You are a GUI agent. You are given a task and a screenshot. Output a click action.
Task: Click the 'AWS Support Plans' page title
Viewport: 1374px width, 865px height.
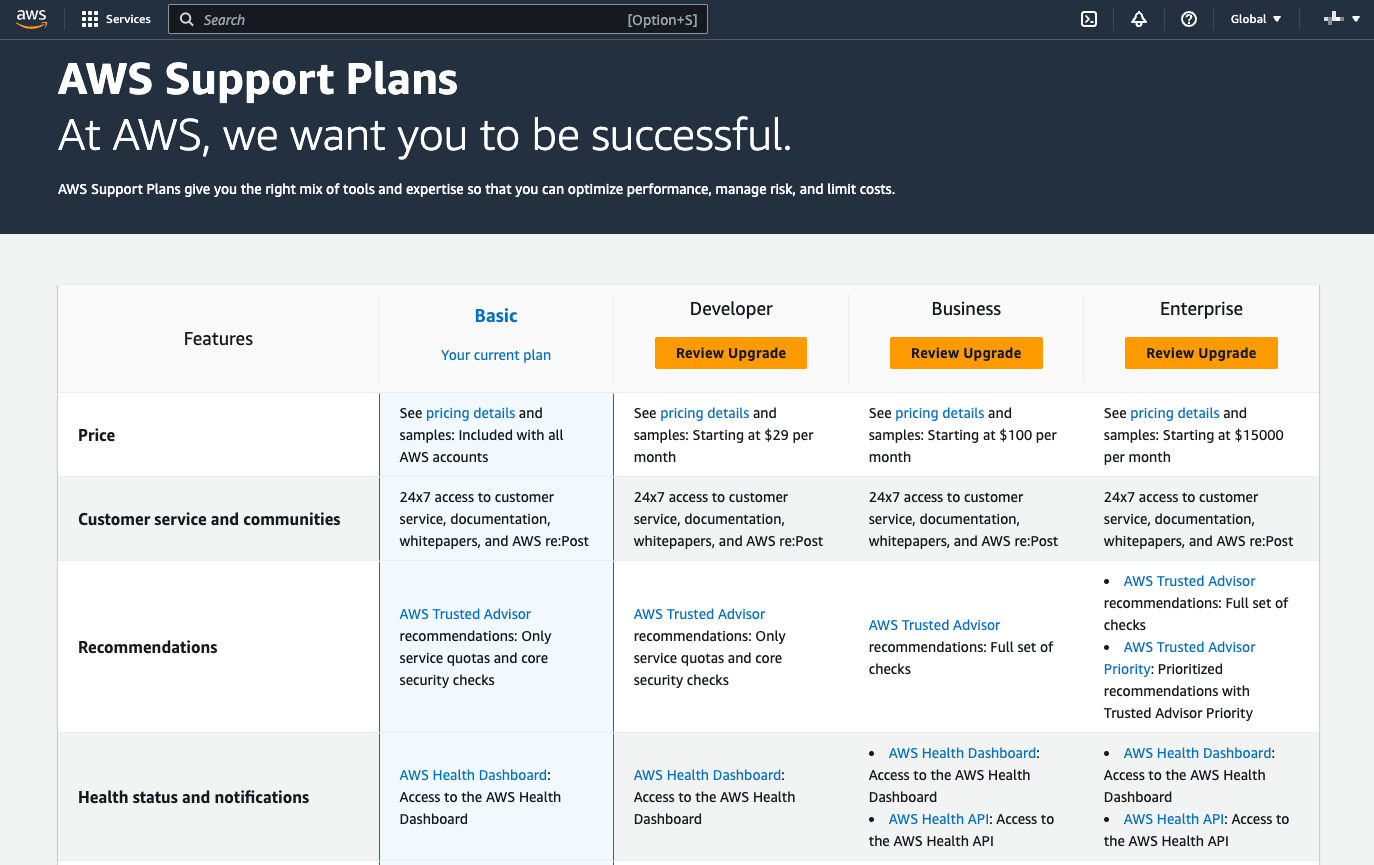[x=258, y=79]
